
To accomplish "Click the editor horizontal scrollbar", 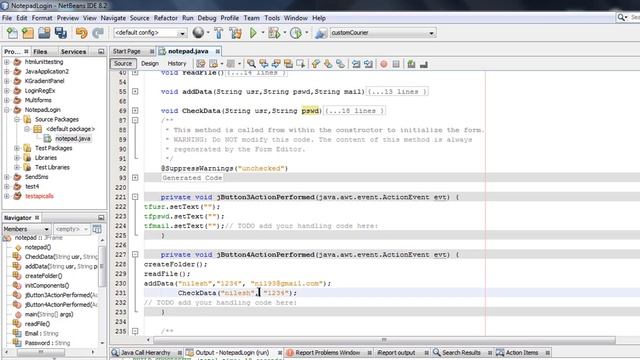I will pos(384,340).
